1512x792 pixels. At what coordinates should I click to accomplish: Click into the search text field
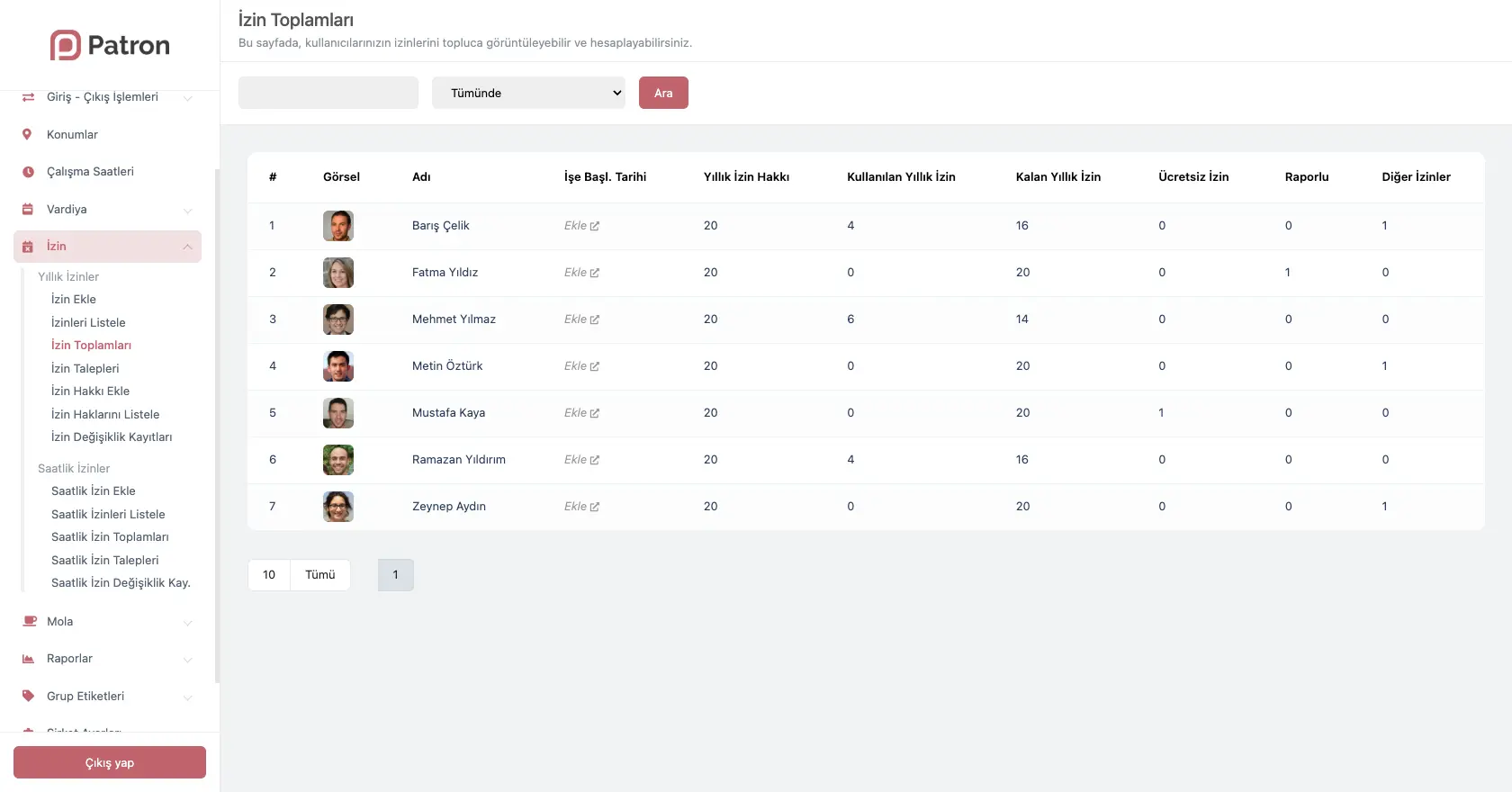[328, 93]
